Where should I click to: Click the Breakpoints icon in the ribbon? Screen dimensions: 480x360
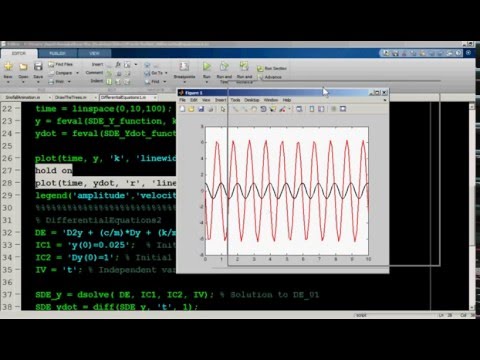184,66
